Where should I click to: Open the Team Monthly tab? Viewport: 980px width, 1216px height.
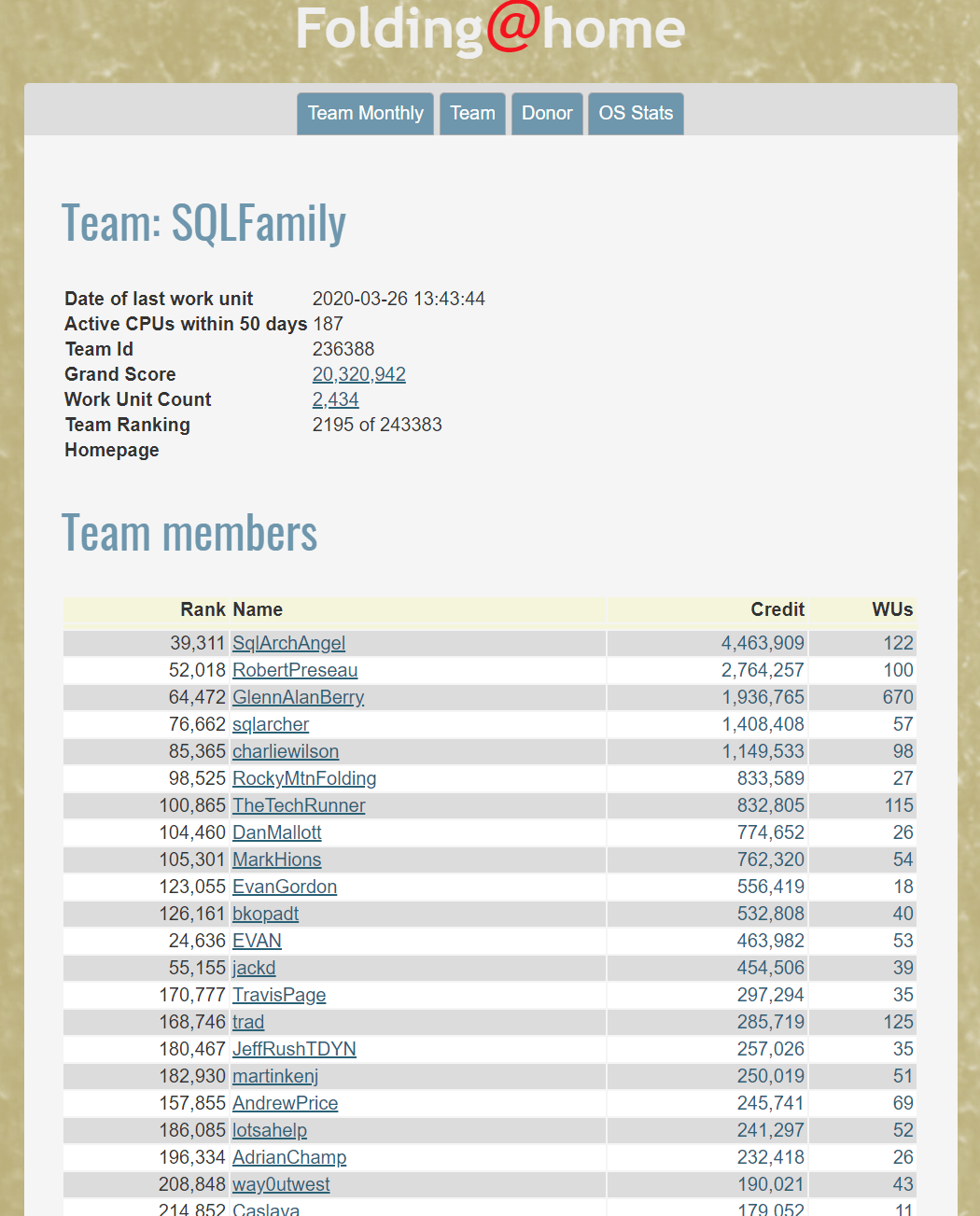point(365,114)
